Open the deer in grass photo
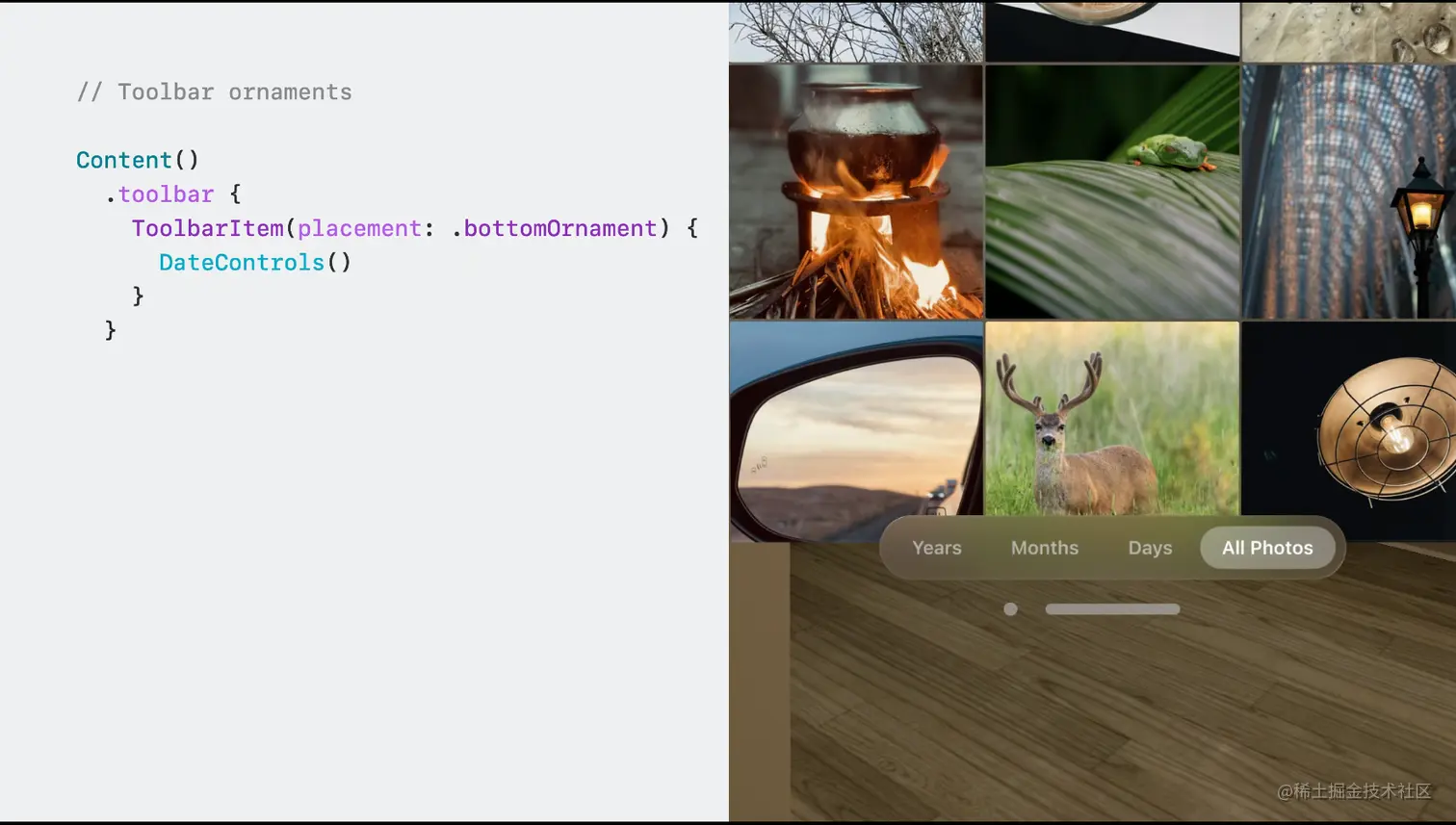Viewport: 1456px width, 825px height. (1112, 419)
